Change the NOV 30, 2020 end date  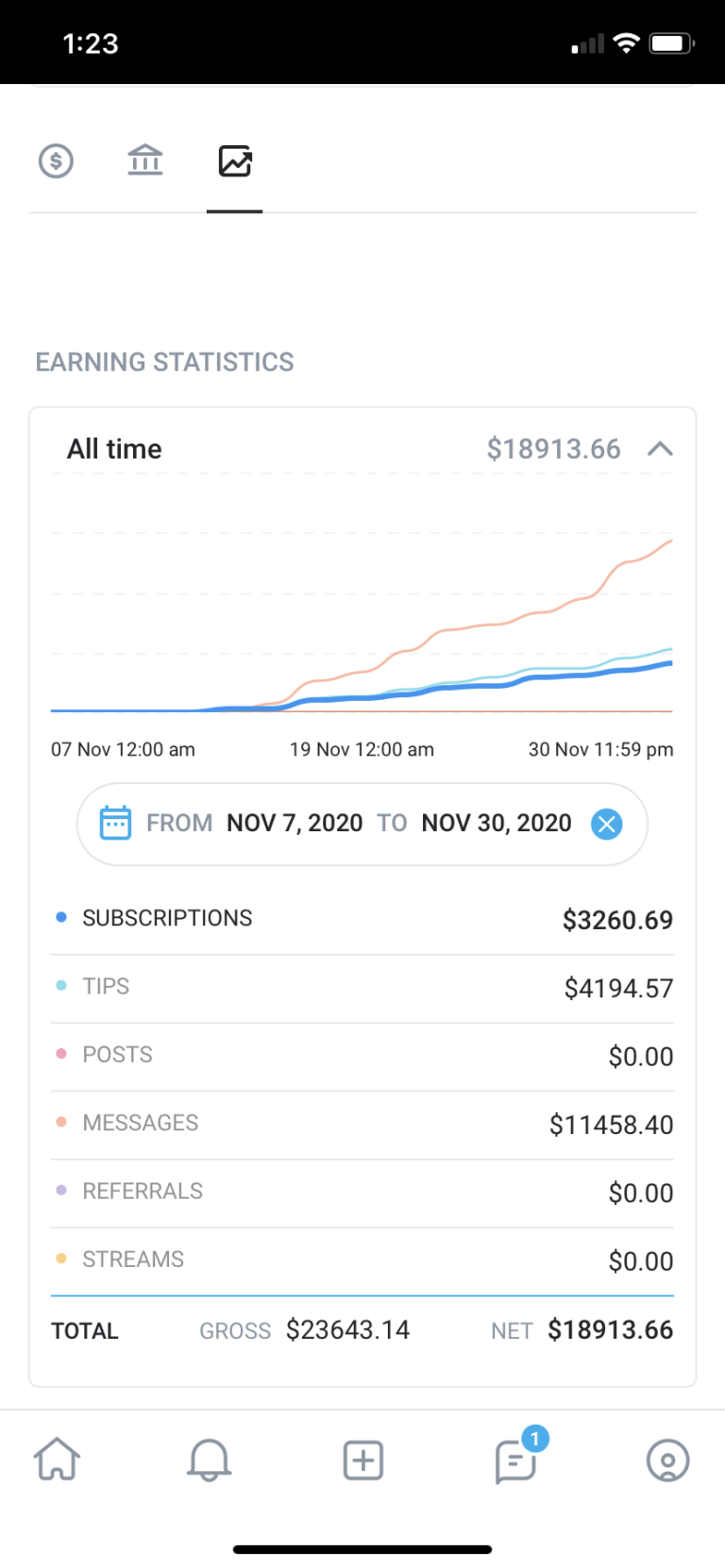[496, 824]
